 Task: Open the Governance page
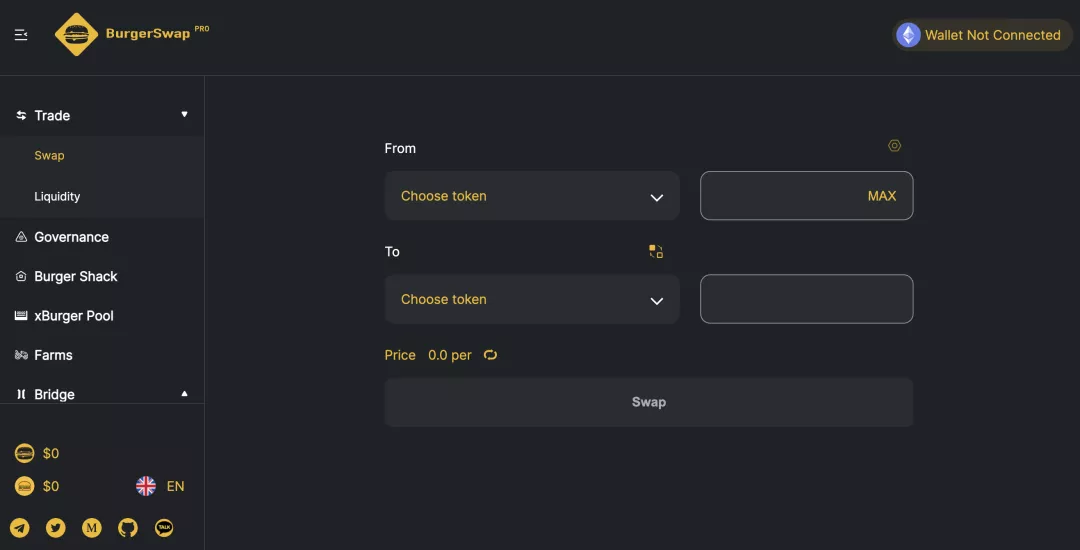(71, 237)
